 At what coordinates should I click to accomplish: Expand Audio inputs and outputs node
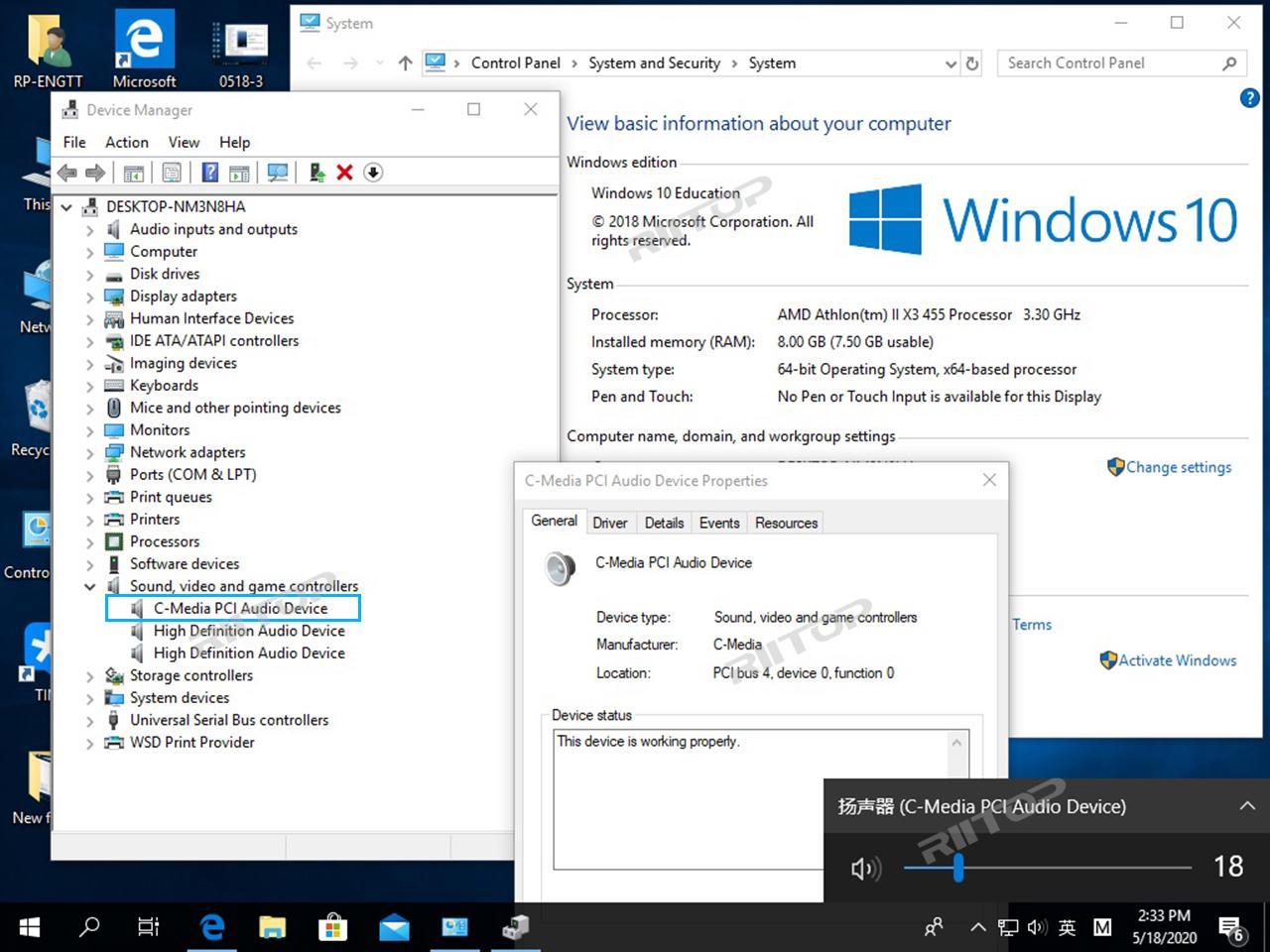click(x=90, y=230)
